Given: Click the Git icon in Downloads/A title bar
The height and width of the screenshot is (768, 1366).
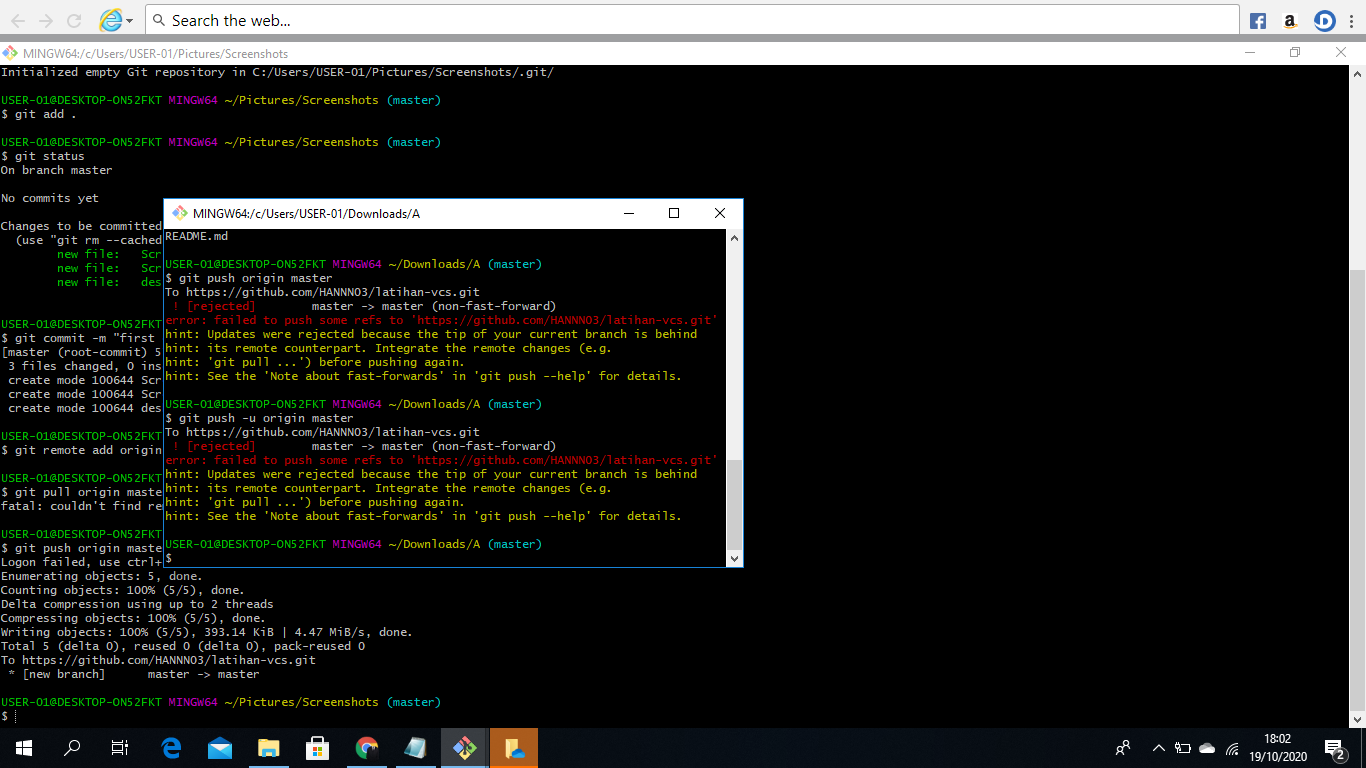Looking at the screenshot, I should tap(180, 213).
